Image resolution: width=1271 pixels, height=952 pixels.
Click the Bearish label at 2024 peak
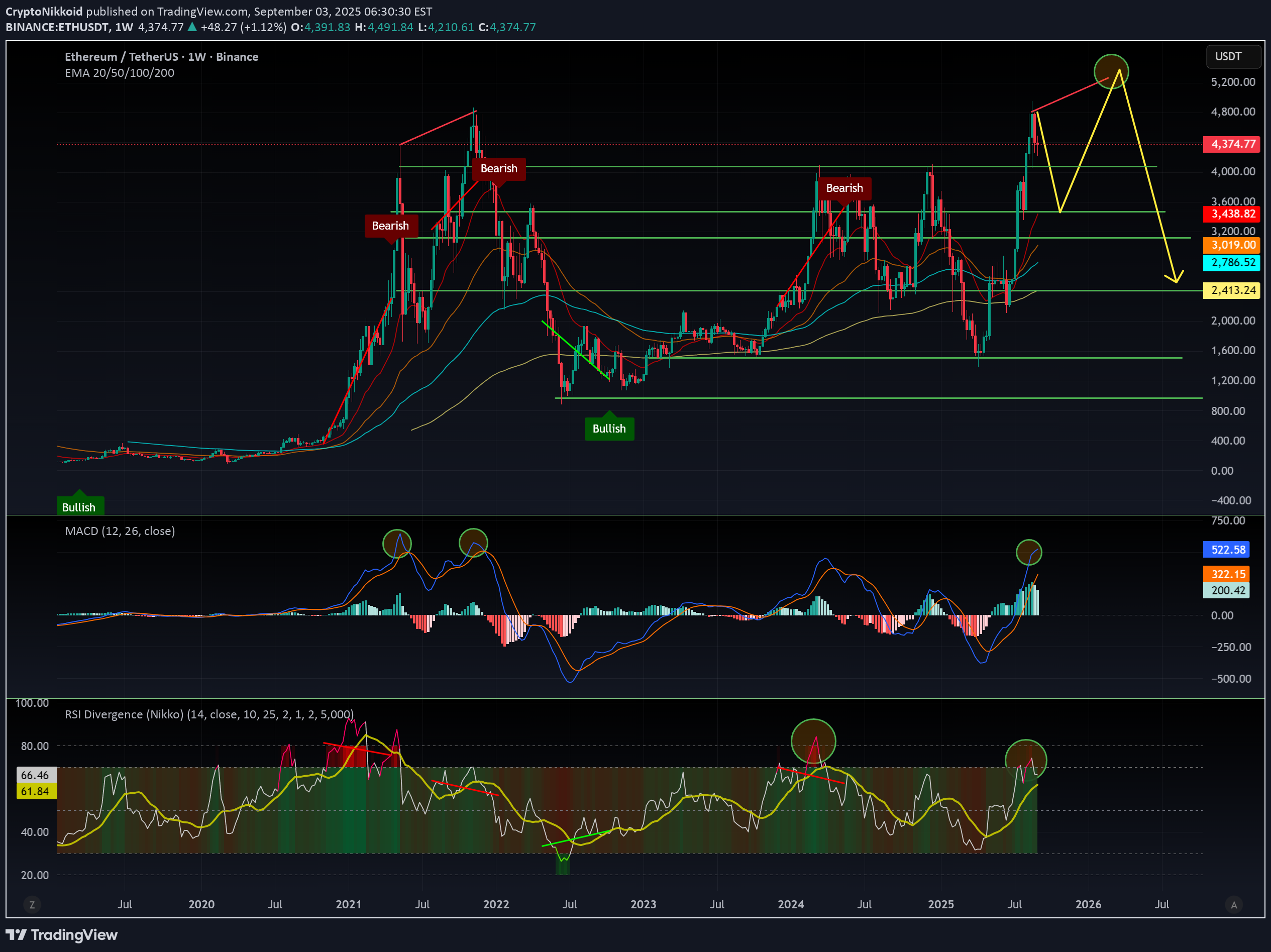tap(844, 188)
